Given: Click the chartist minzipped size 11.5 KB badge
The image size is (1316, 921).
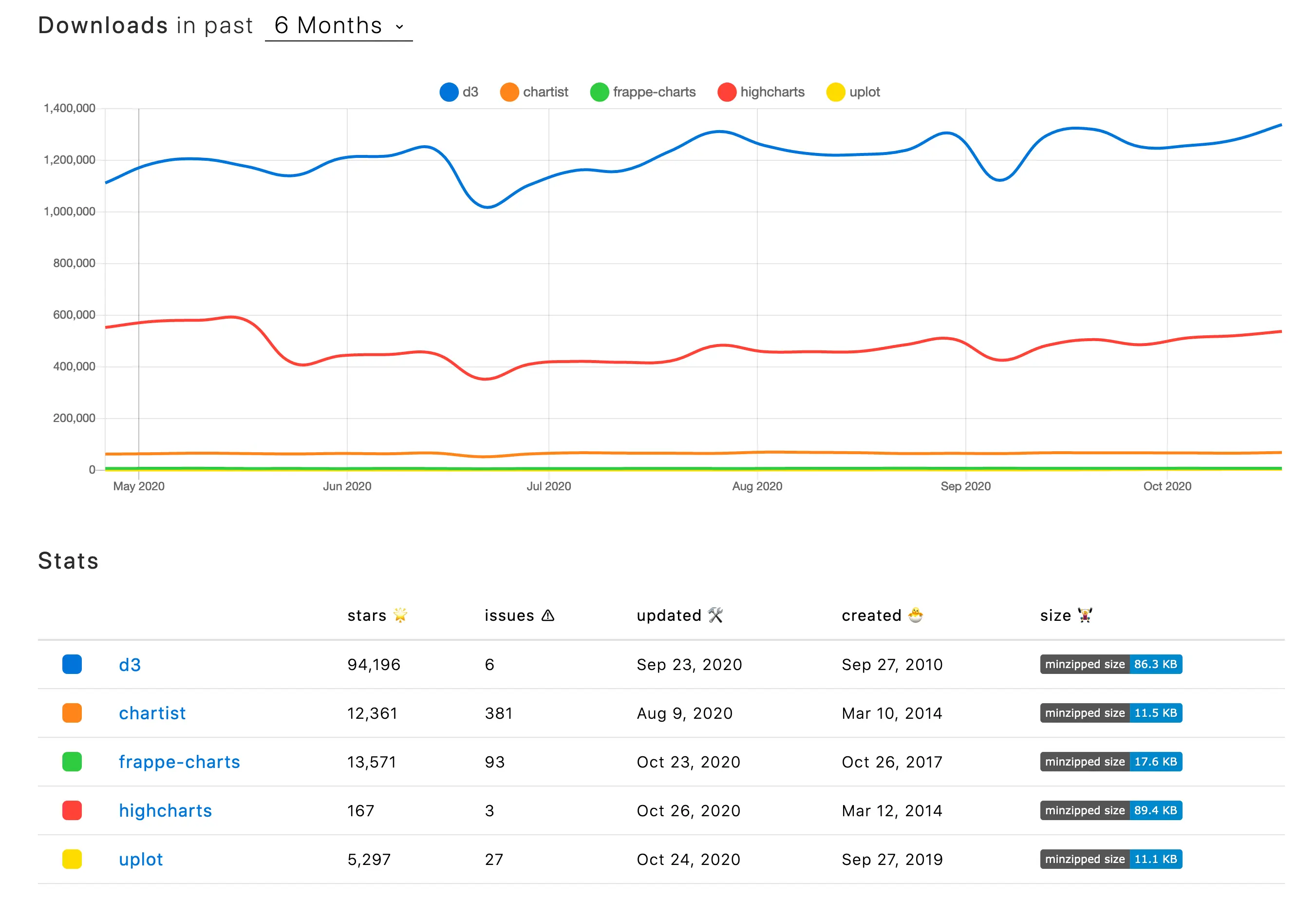Looking at the screenshot, I should [x=1111, y=713].
